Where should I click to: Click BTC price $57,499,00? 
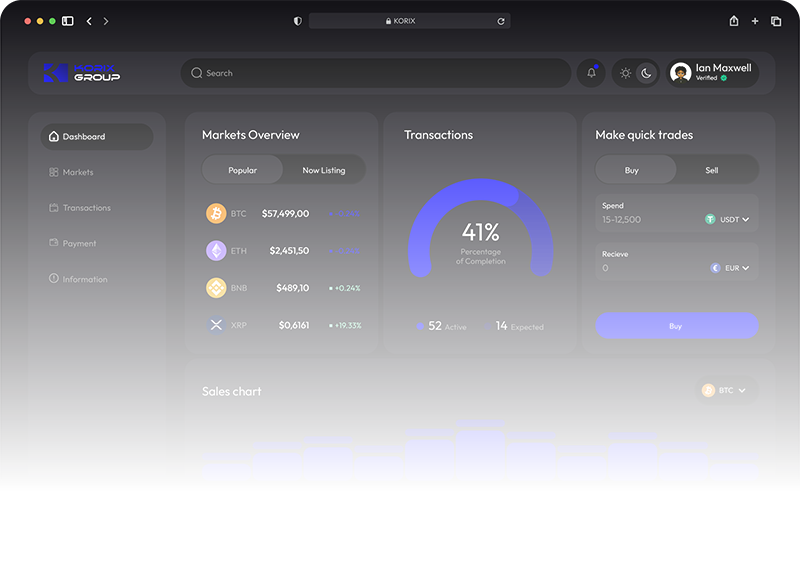coord(285,213)
